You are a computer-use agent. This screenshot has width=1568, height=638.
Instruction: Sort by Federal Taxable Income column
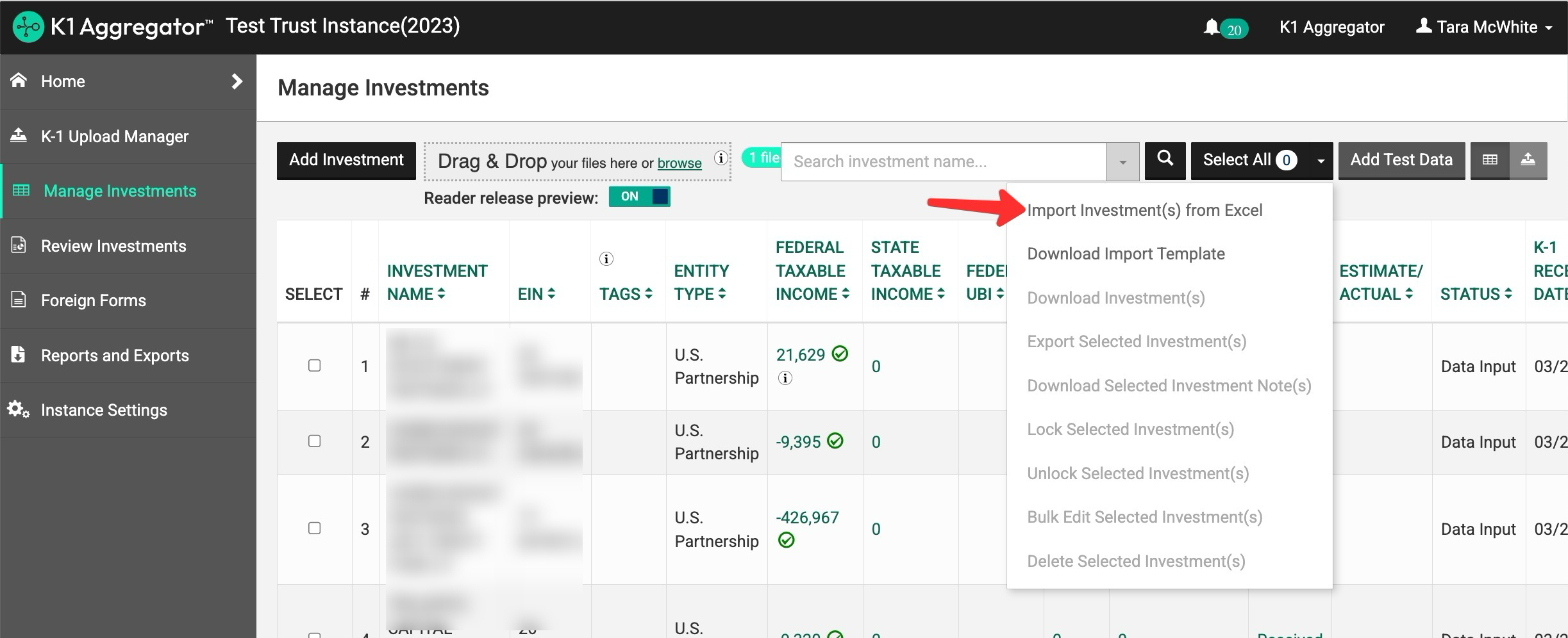click(812, 271)
